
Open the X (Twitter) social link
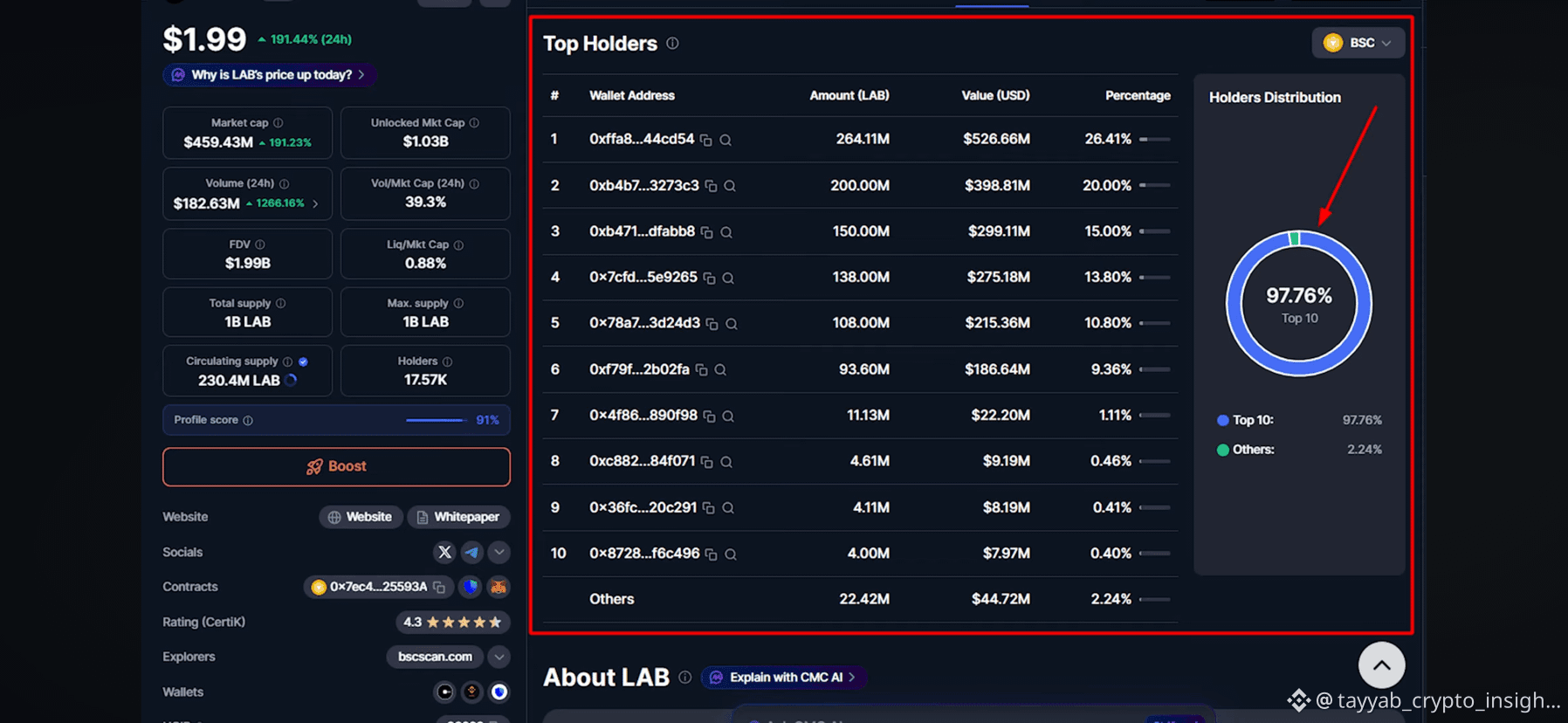(444, 552)
